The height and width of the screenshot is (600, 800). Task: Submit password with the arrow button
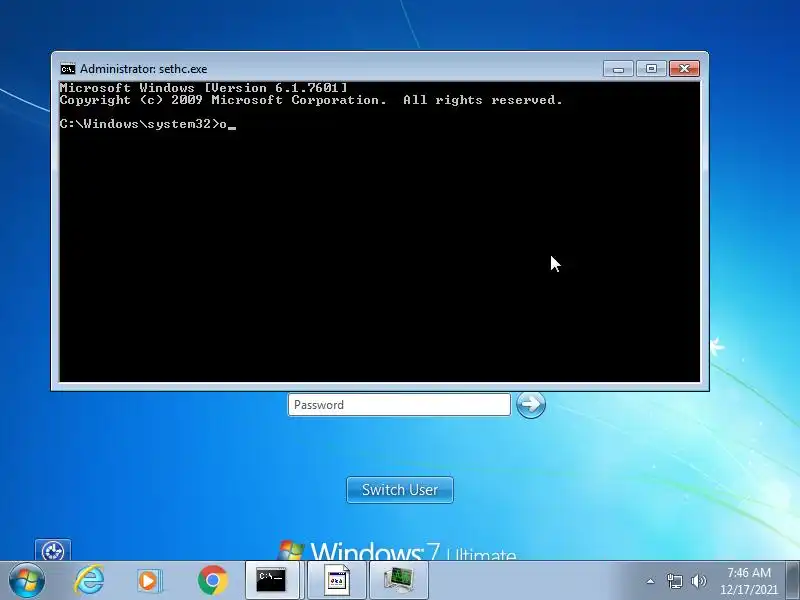pyautogui.click(x=531, y=405)
